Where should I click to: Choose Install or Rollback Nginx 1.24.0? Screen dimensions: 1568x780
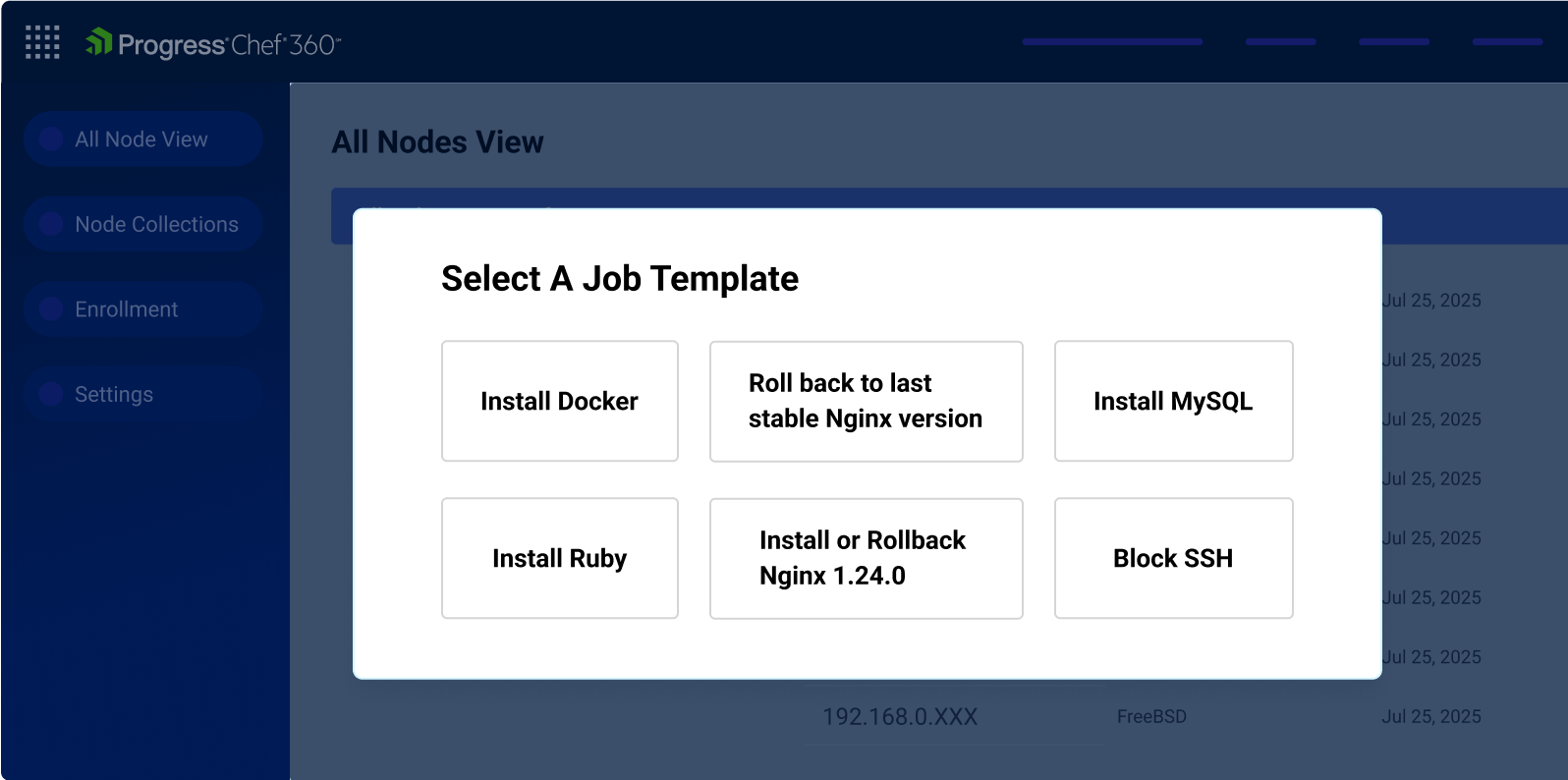click(x=866, y=558)
